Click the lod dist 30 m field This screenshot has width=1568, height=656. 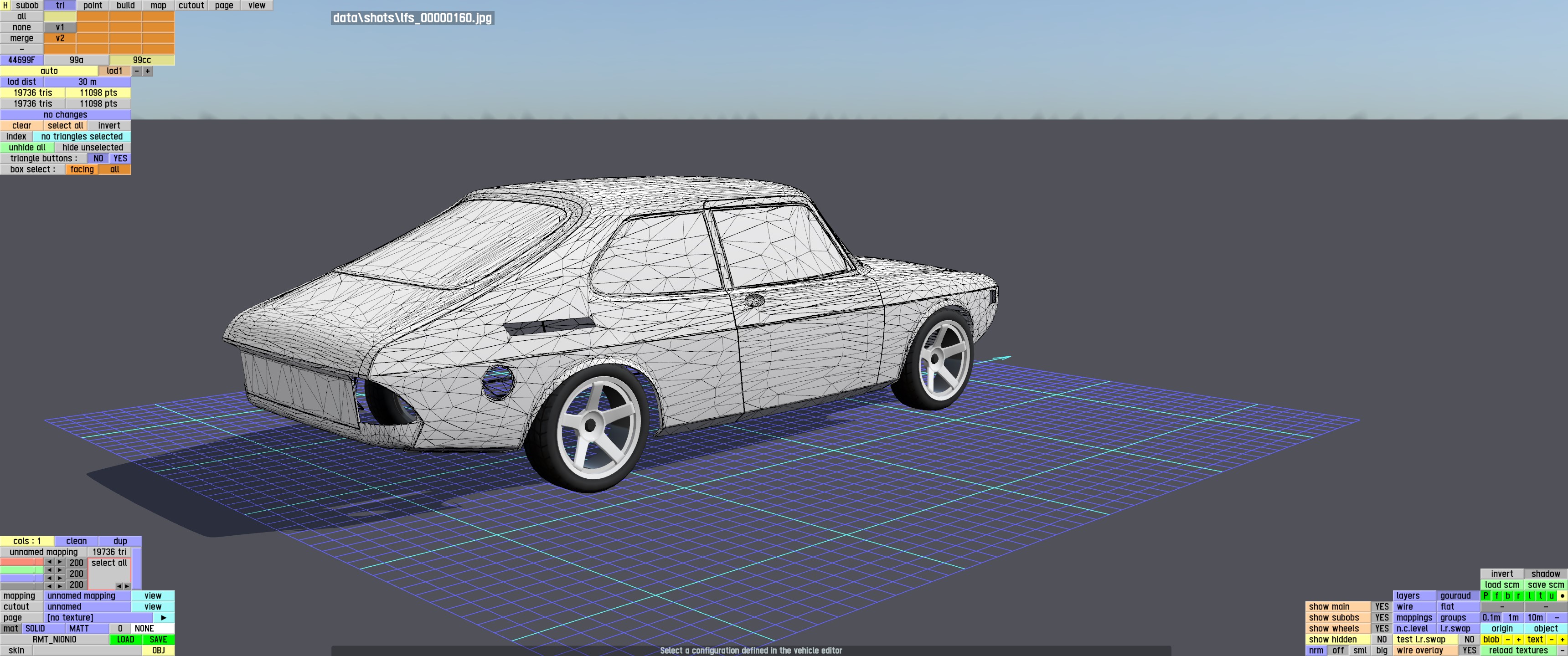(87, 82)
